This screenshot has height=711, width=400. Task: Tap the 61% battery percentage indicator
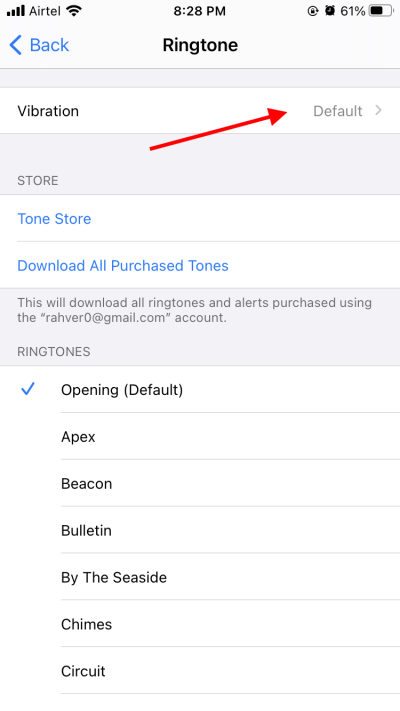[x=353, y=11]
